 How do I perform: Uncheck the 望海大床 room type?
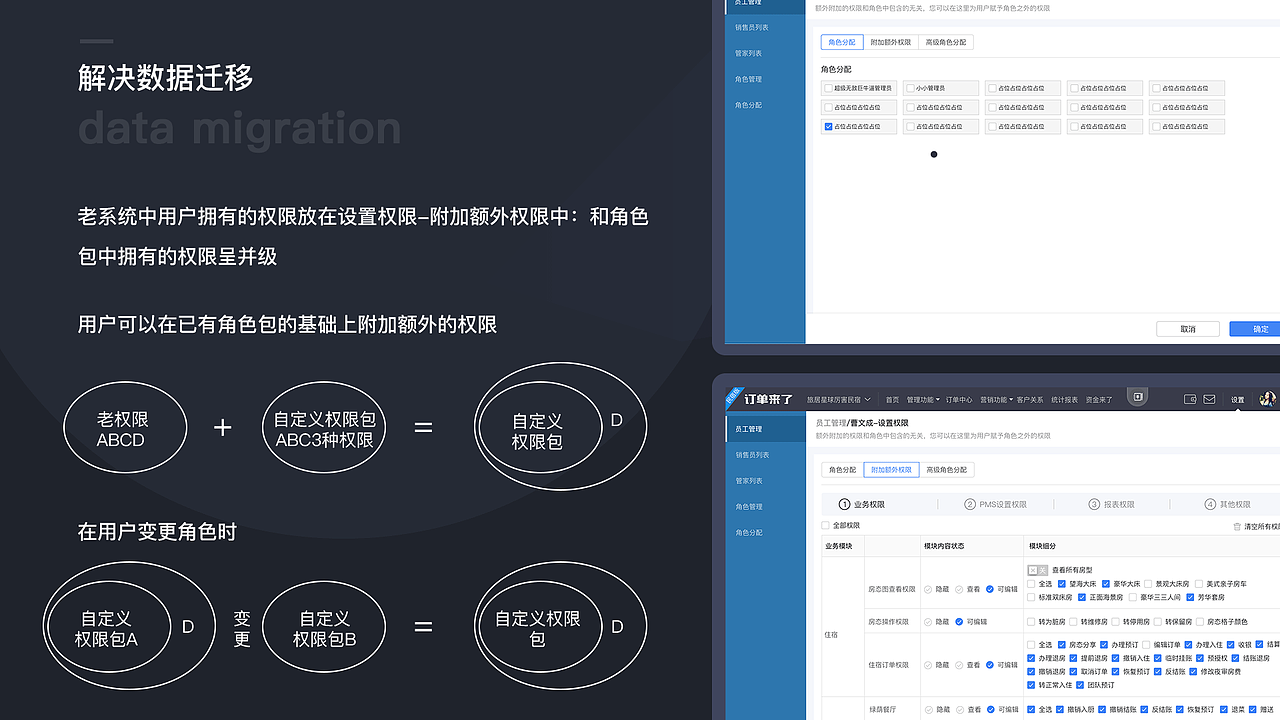[x=1062, y=583]
